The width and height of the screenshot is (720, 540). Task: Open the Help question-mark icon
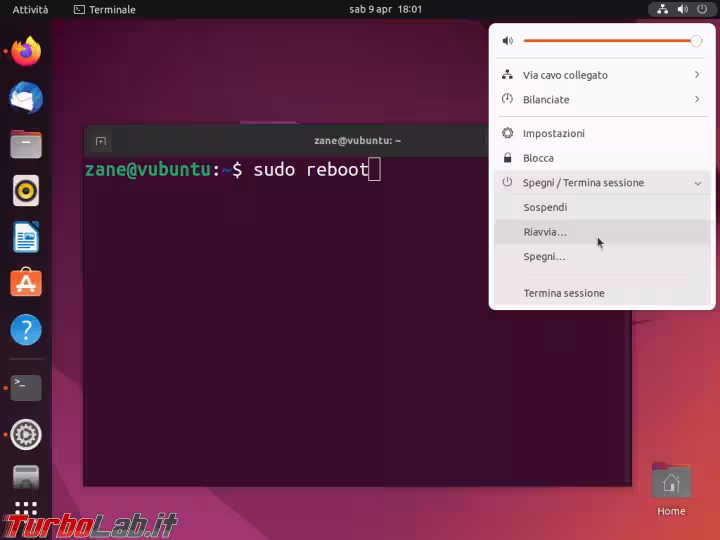(x=26, y=330)
